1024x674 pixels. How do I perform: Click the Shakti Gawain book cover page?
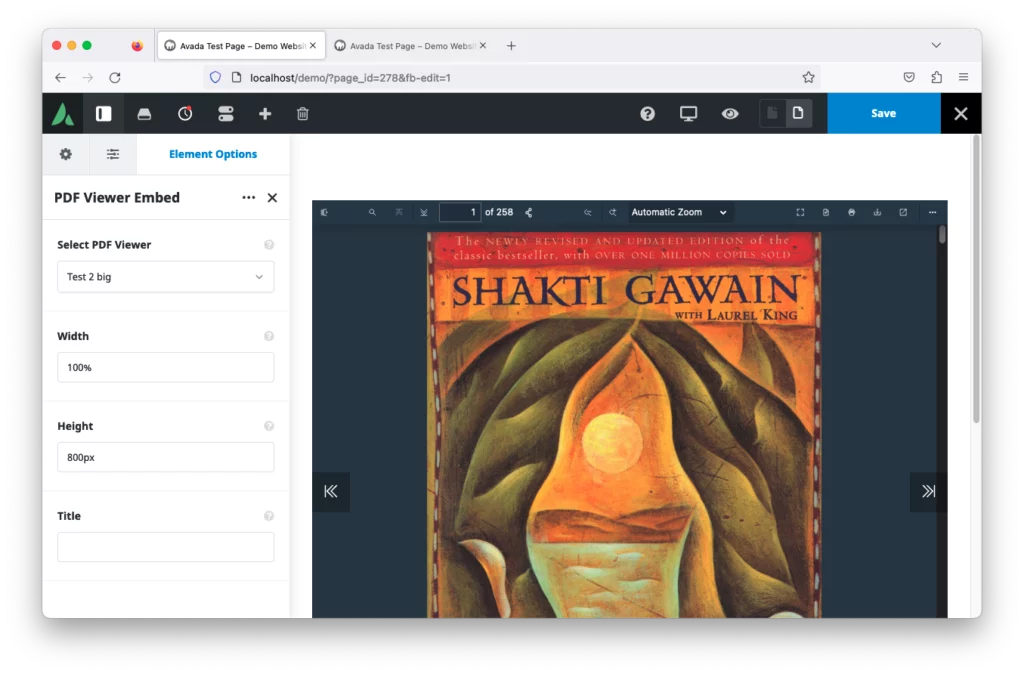(624, 425)
